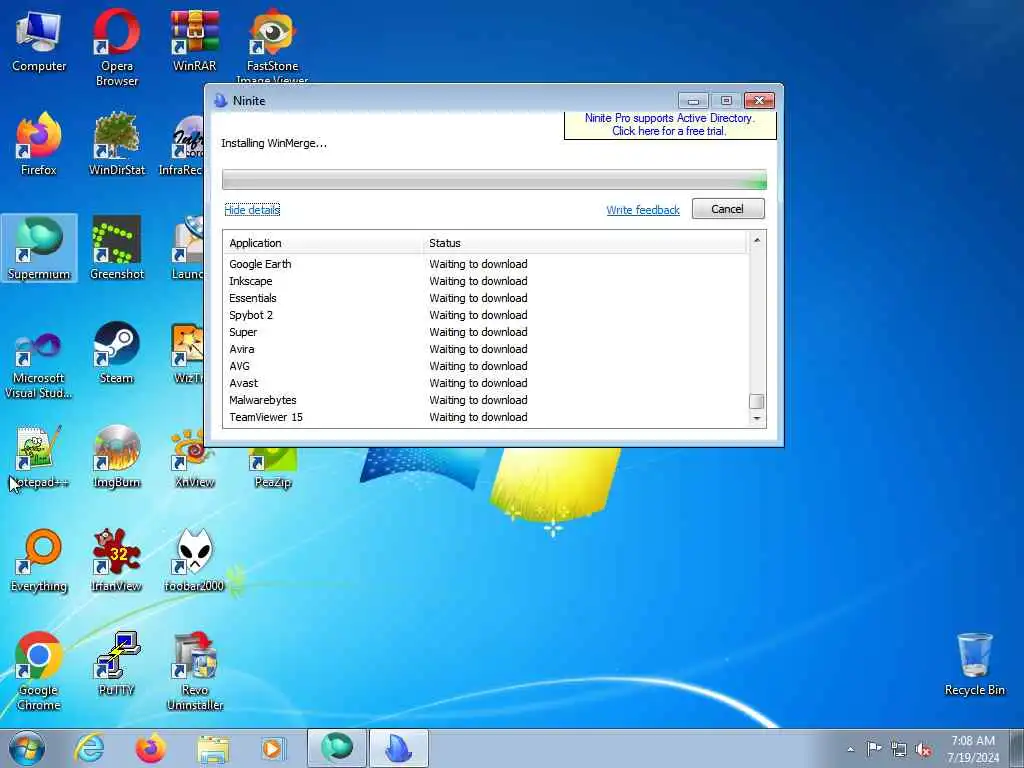Maximize the Ninite window
1024x768 pixels.
pyautogui.click(x=726, y=101)
